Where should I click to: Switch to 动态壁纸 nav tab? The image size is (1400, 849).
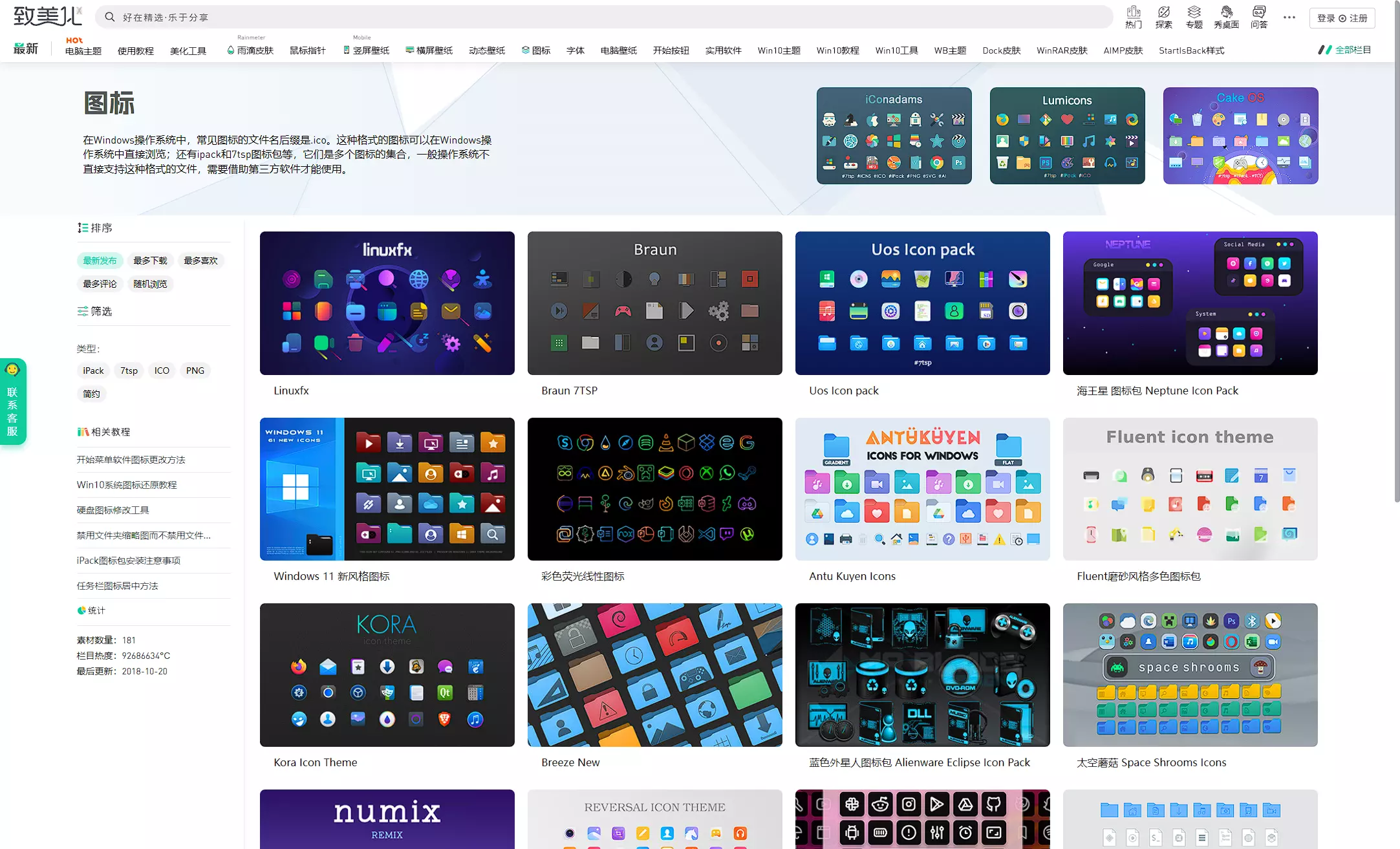point(486,50)
